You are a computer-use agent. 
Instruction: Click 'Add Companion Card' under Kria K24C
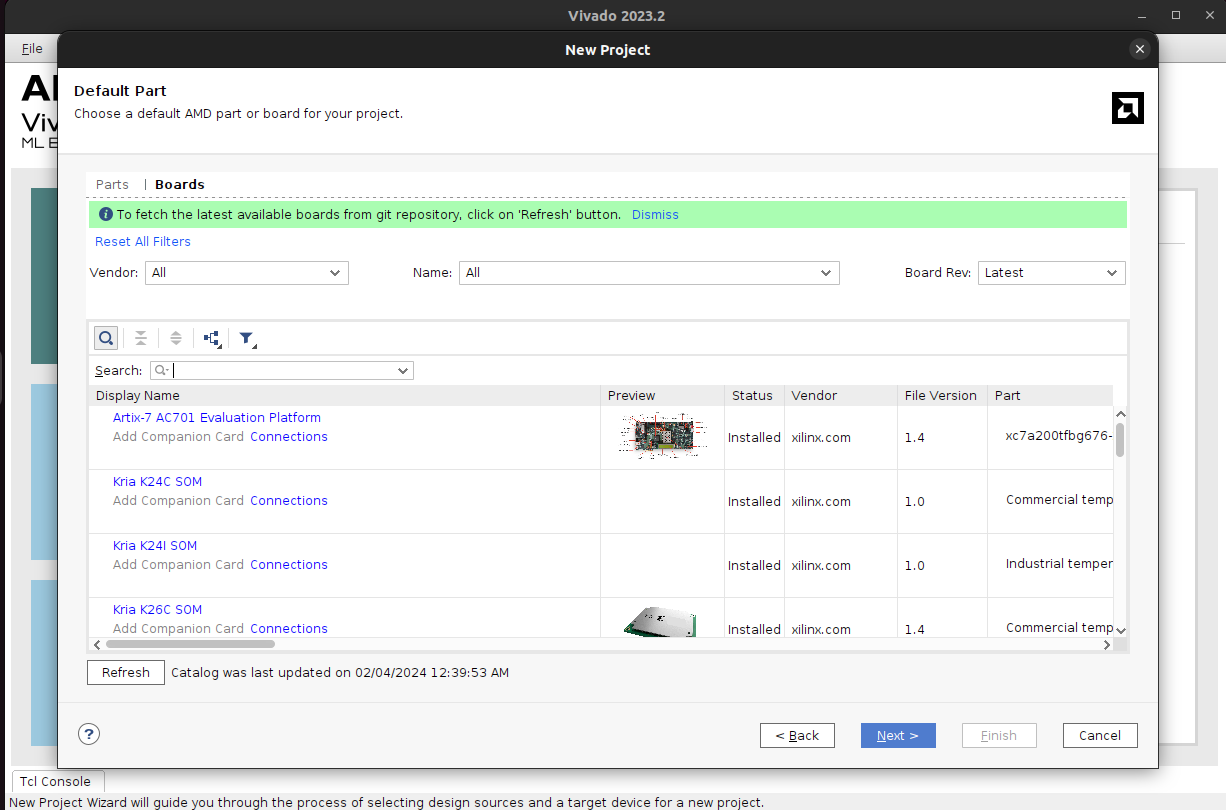coord(178,500)
